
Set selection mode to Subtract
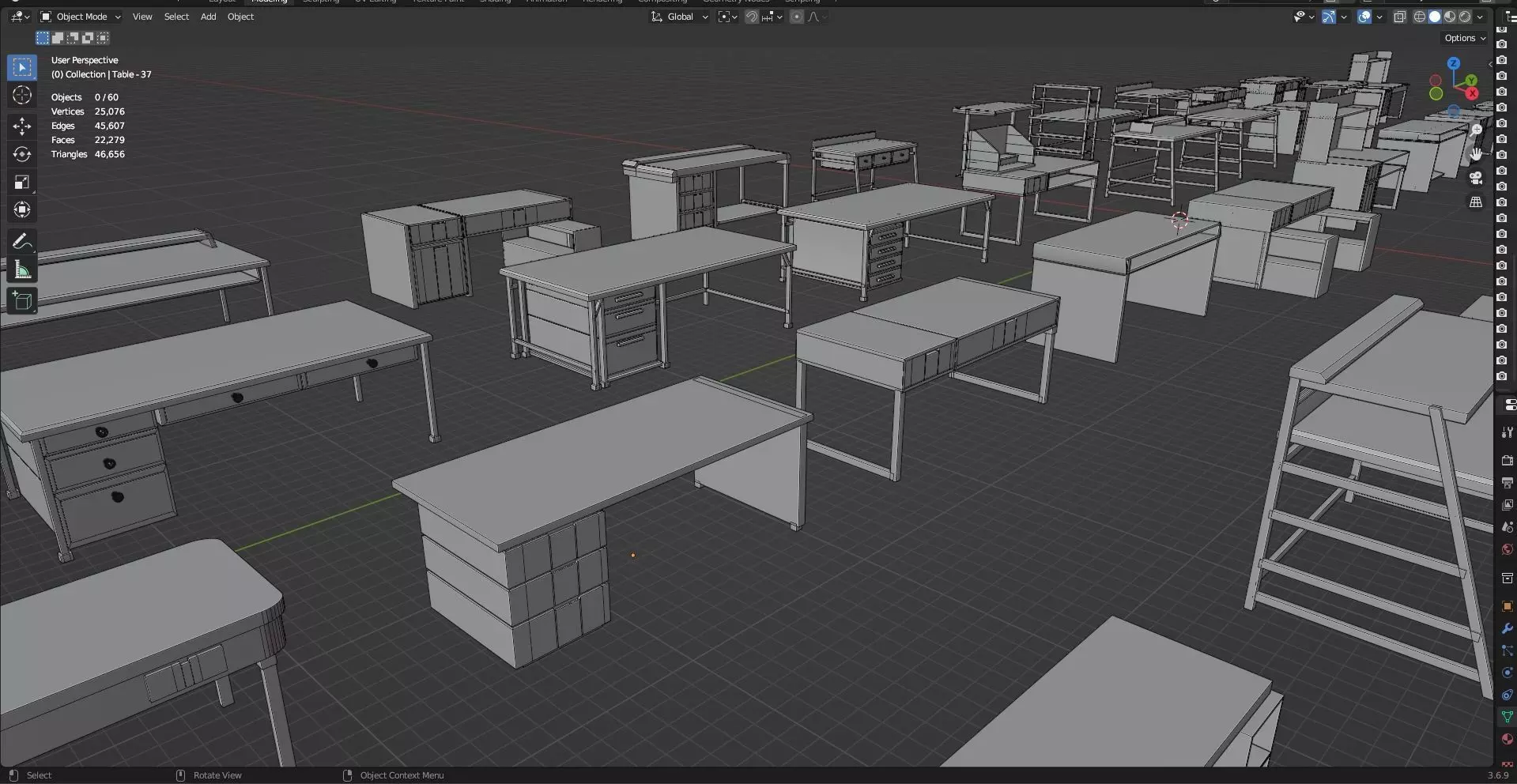tap(73, 38)
